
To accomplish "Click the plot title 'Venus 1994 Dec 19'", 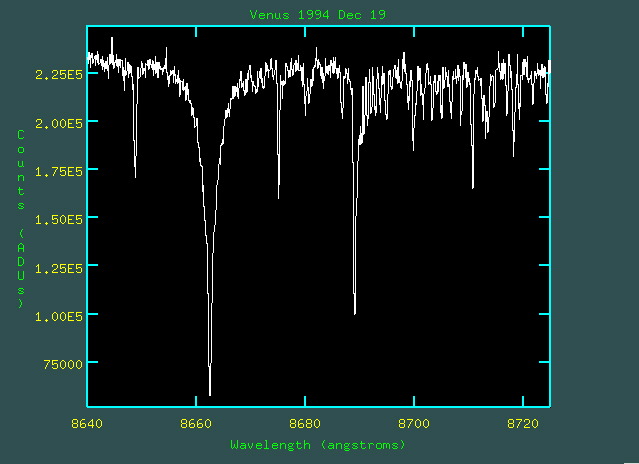I will [317, 15].
